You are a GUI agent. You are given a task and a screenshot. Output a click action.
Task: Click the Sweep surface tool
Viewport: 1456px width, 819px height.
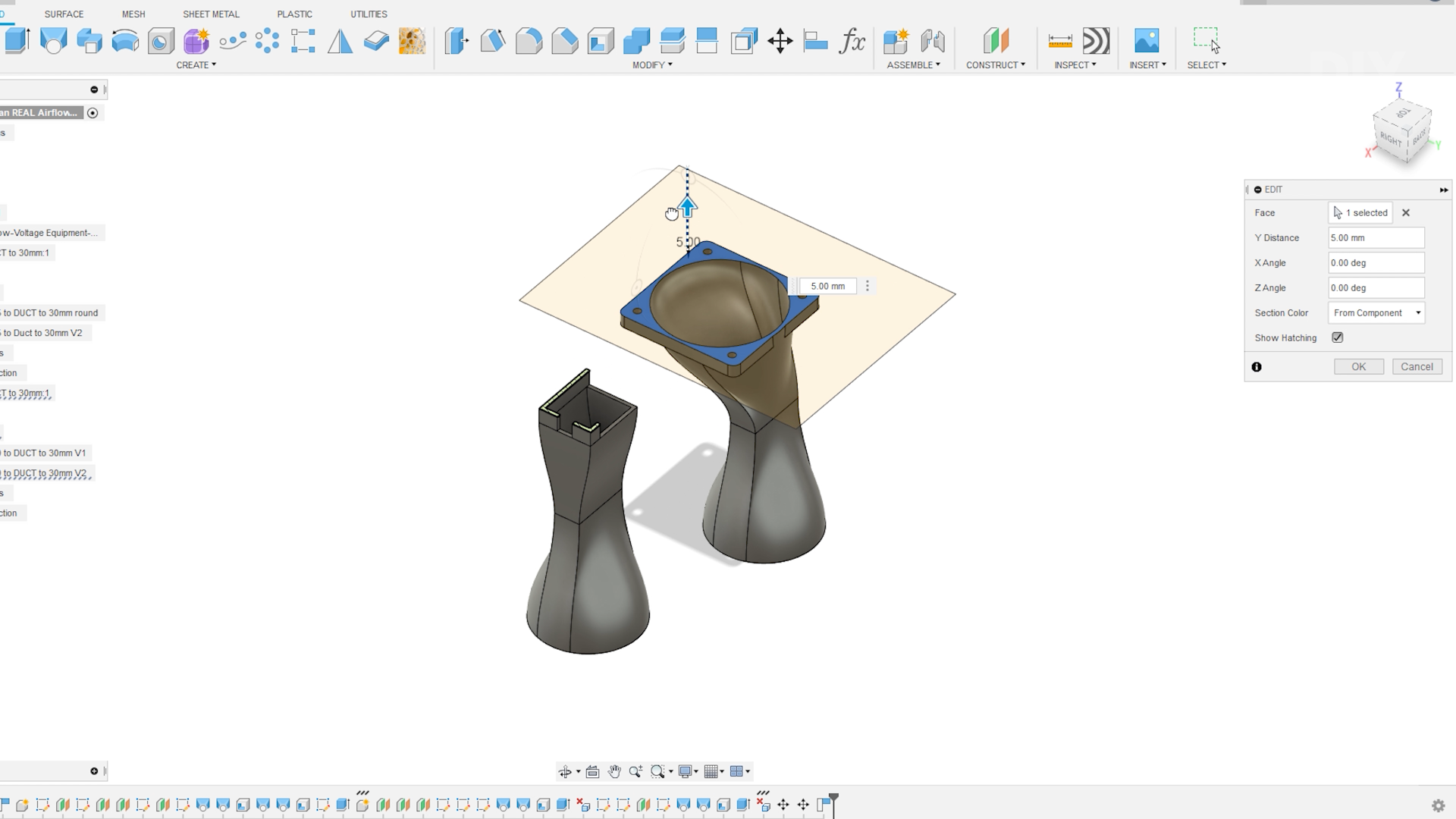coord(125,41)
